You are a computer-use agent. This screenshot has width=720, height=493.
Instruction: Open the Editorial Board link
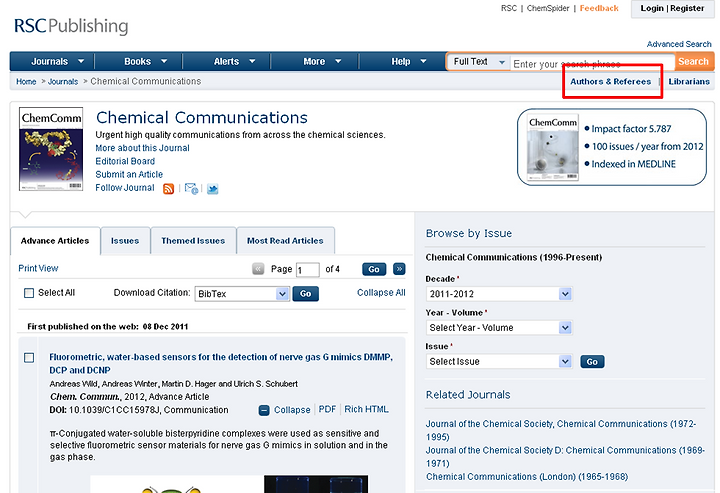(x=125, y=162)
